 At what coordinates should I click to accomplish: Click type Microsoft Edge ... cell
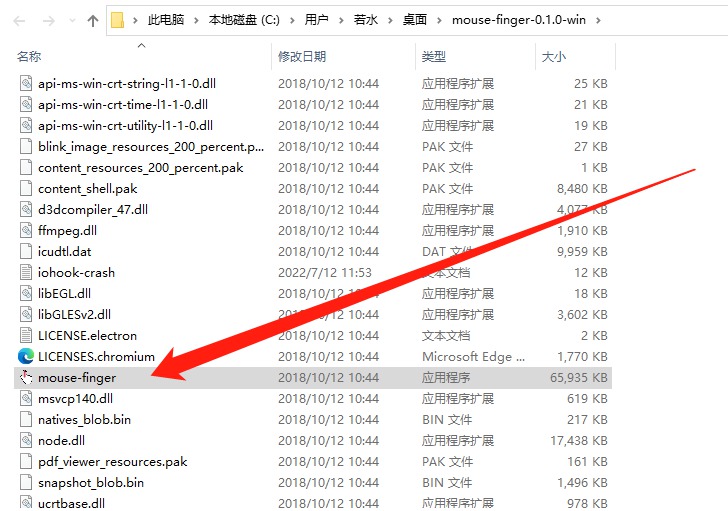click(x=474, y=356)
